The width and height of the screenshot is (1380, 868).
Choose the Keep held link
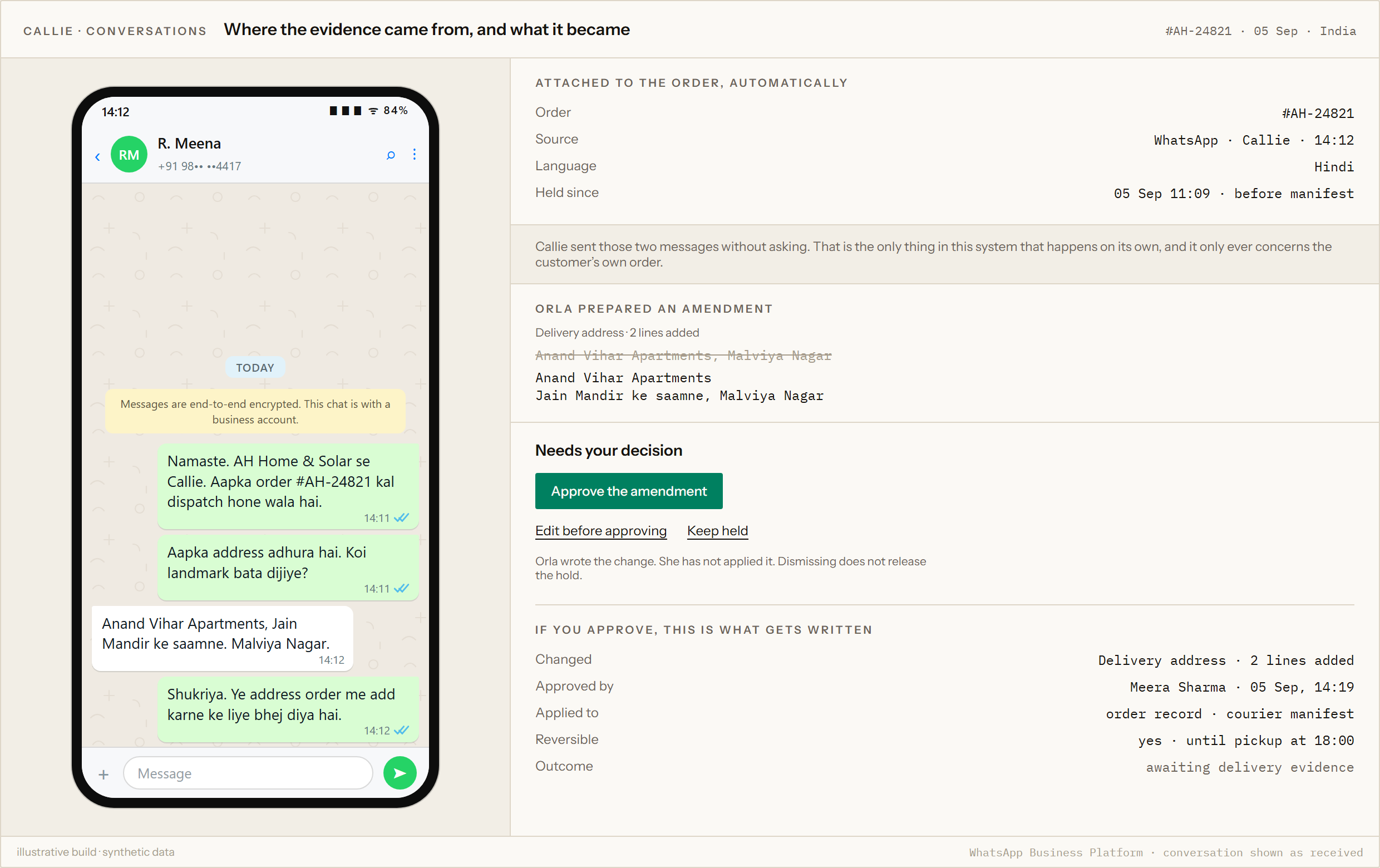pos(717,531)
